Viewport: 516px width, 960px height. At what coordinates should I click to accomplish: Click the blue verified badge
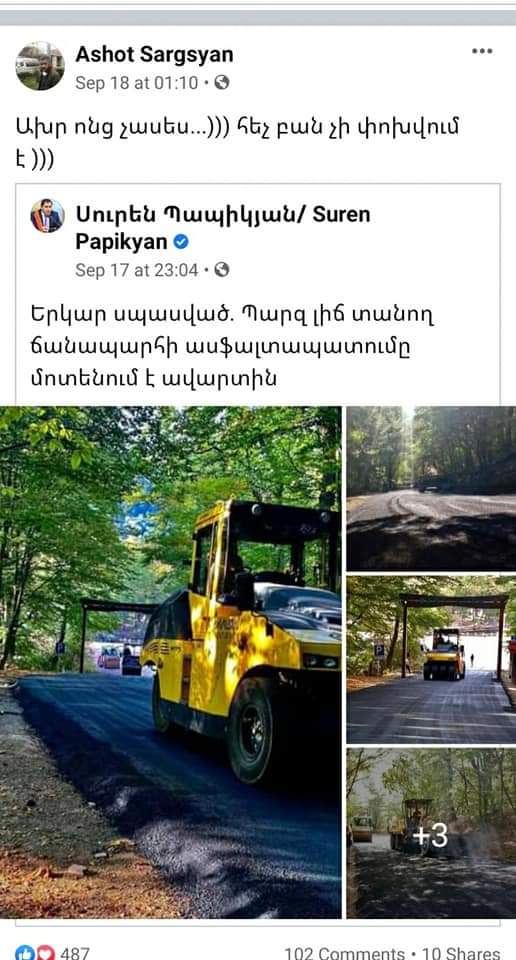181,242
